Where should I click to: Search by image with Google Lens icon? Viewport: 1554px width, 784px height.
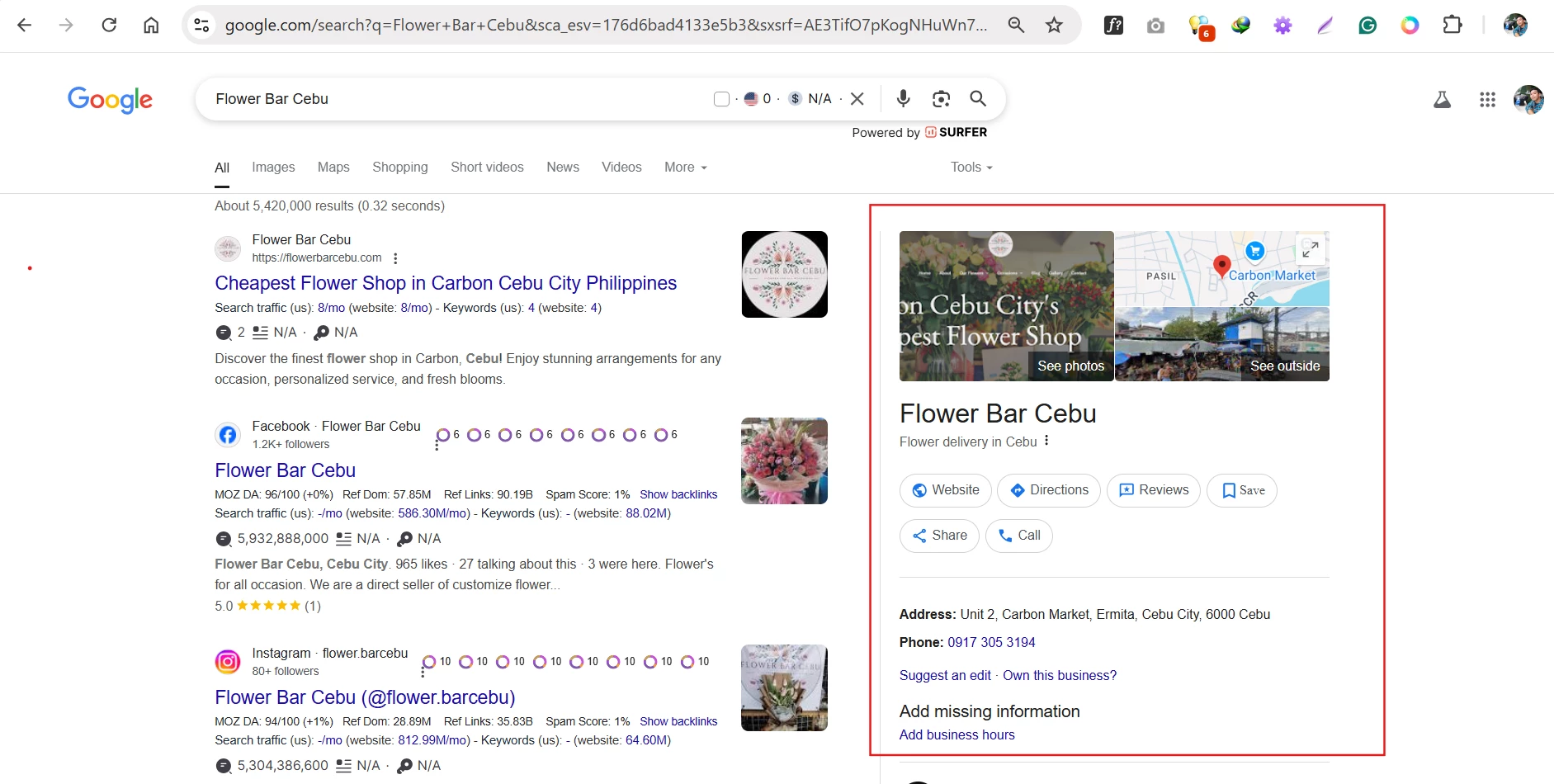[941, 99]
